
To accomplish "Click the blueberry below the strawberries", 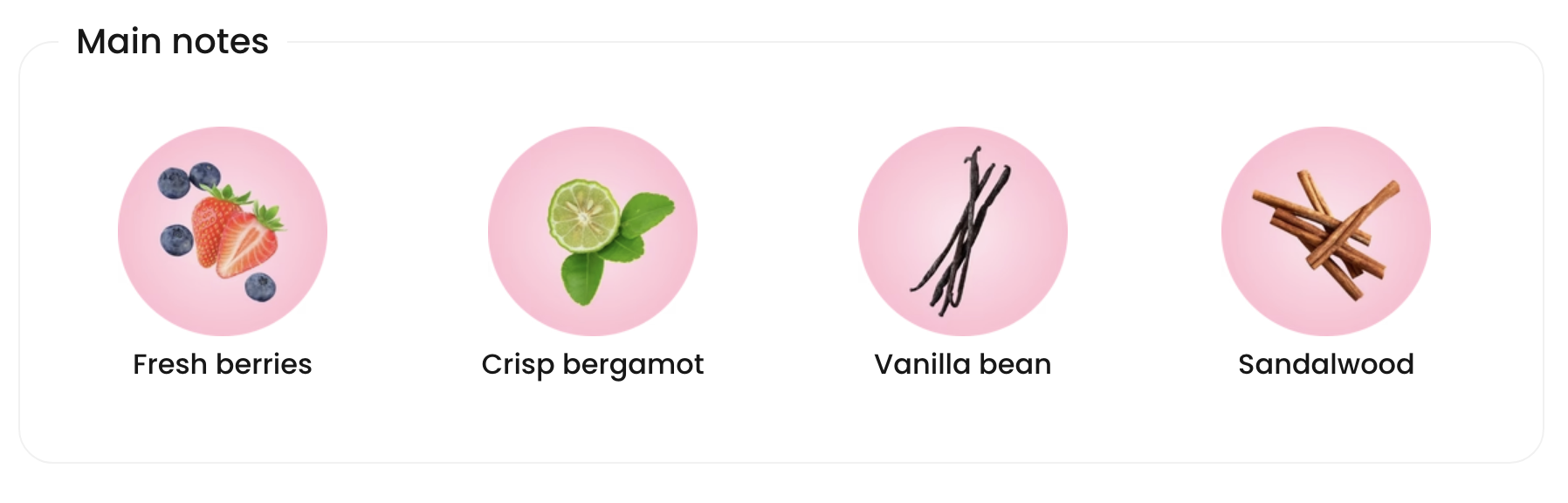I will coord(260,286).
